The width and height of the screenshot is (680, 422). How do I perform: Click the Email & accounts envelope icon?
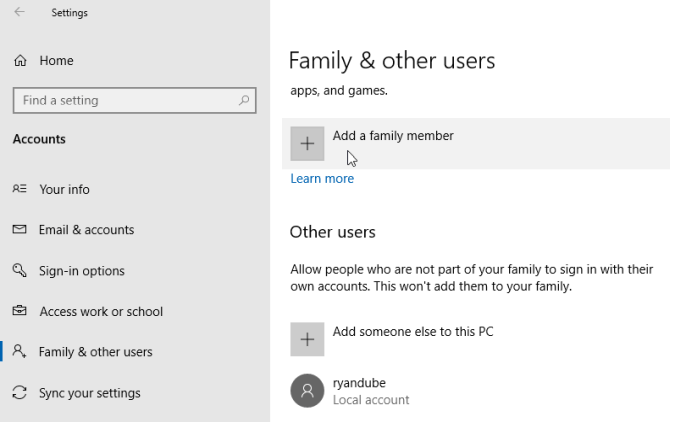point(19,230)
